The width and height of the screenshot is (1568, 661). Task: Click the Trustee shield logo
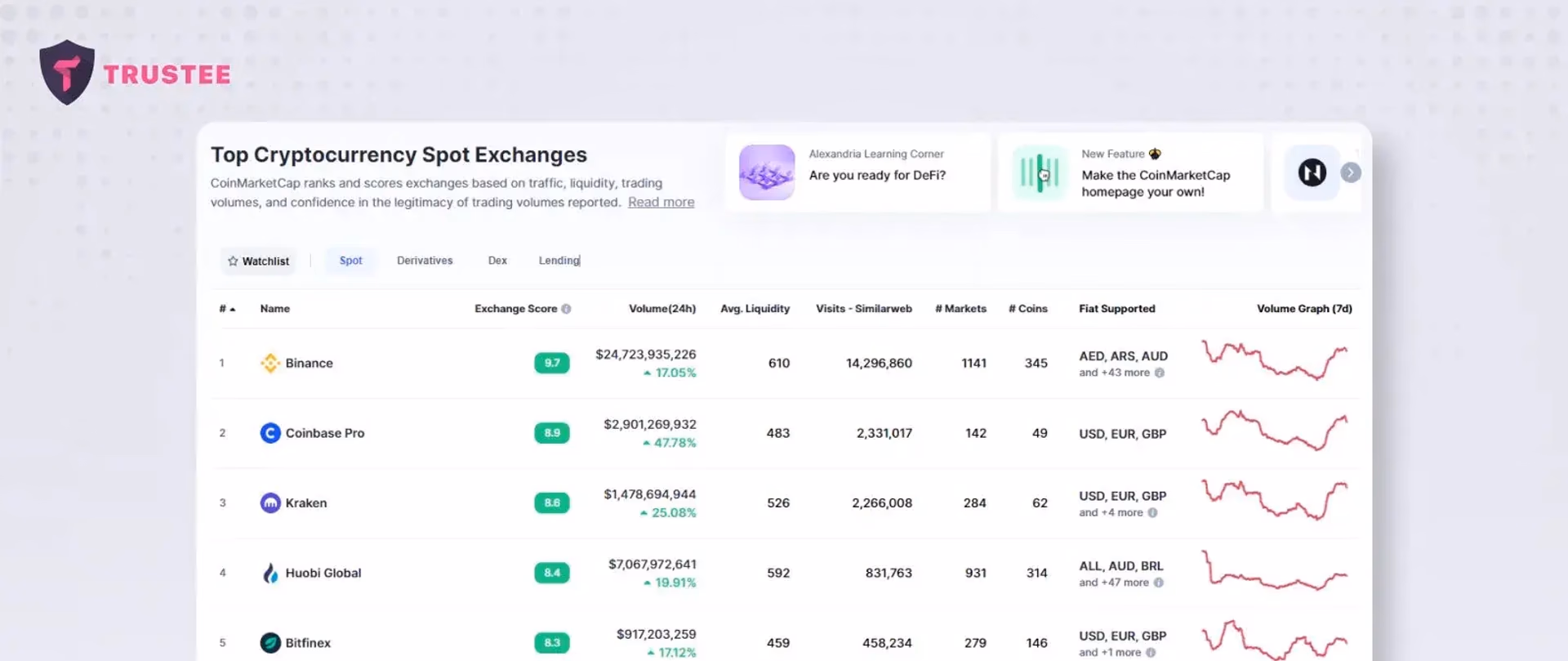(67, 73)
